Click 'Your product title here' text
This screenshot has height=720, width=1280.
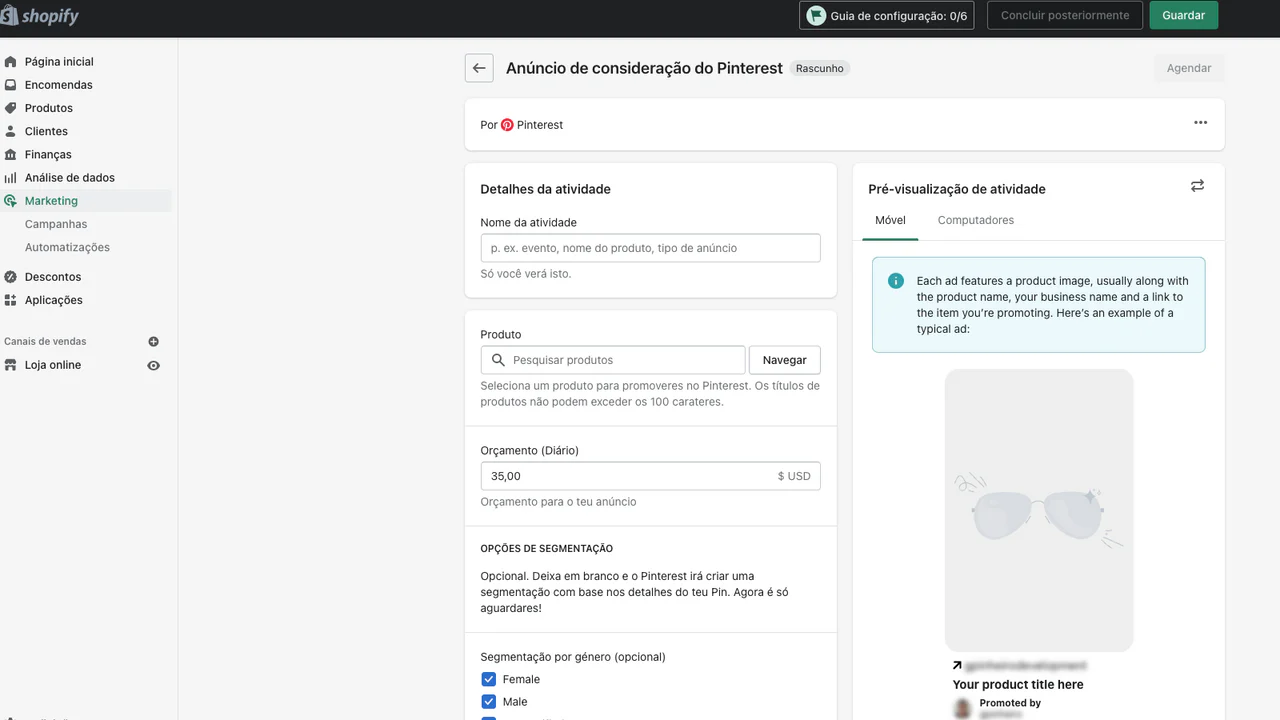pyautogui.click(x=1018, y=685)
